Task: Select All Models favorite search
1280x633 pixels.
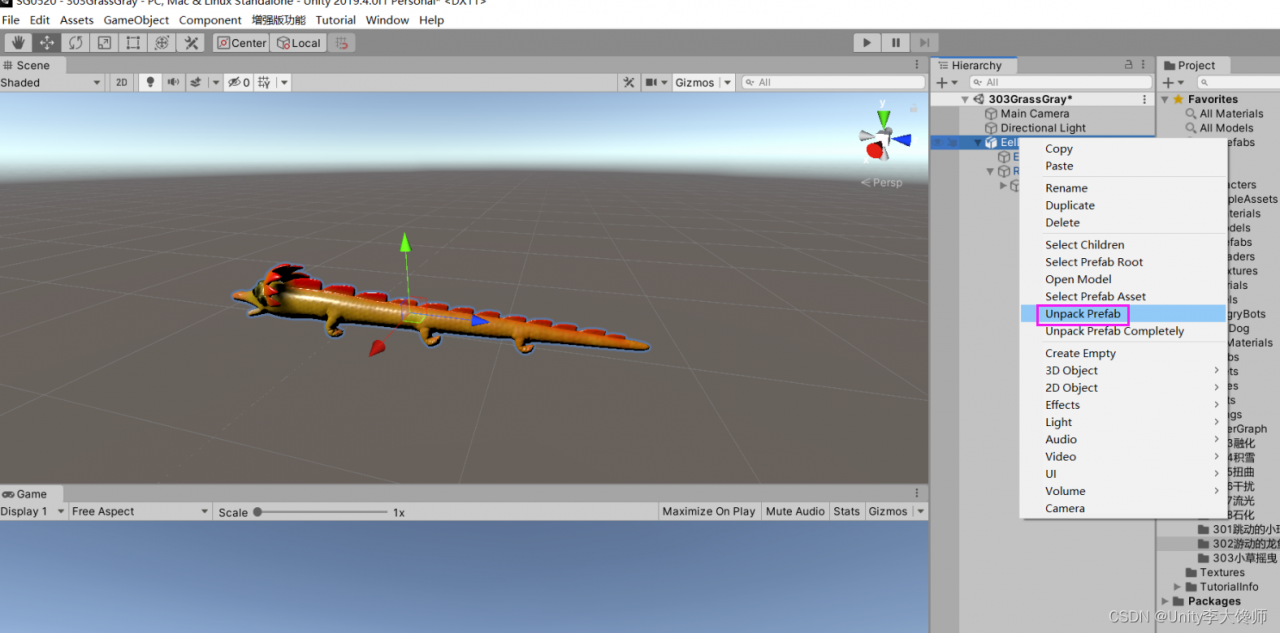Action: tap(1226, 128)
